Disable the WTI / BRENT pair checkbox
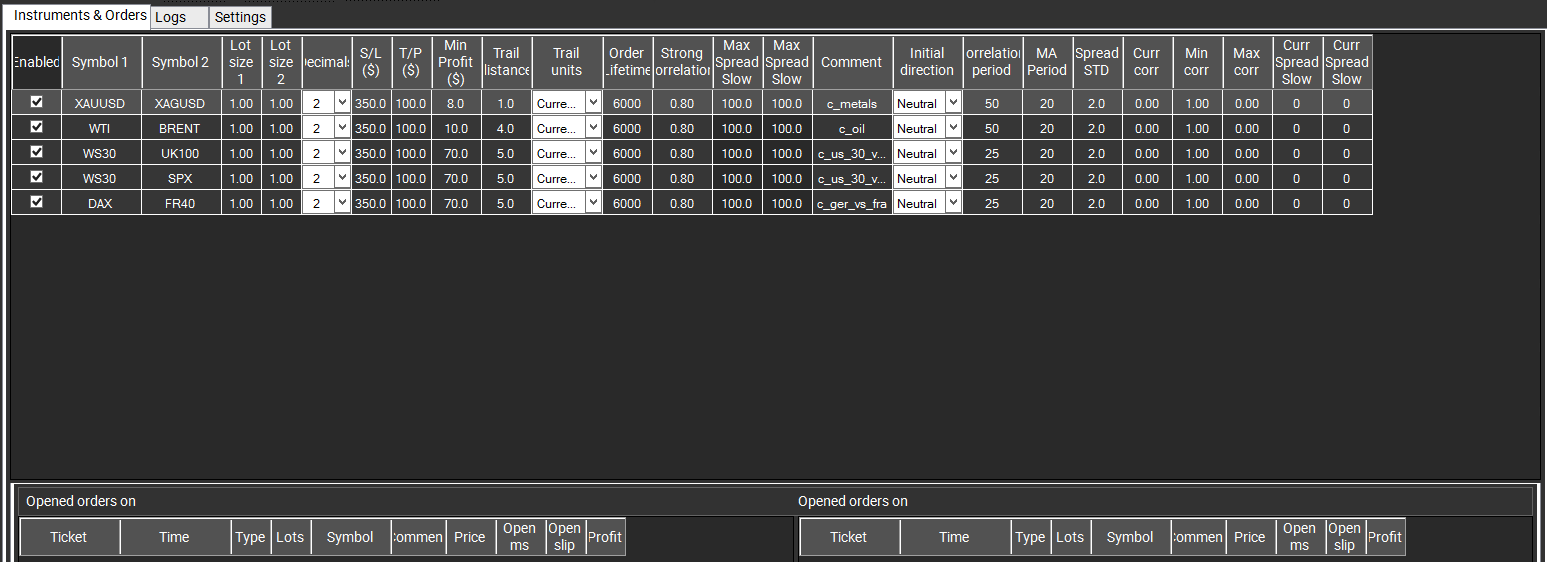This screenshot has height=562, width=1547. [x=37, y=127]
